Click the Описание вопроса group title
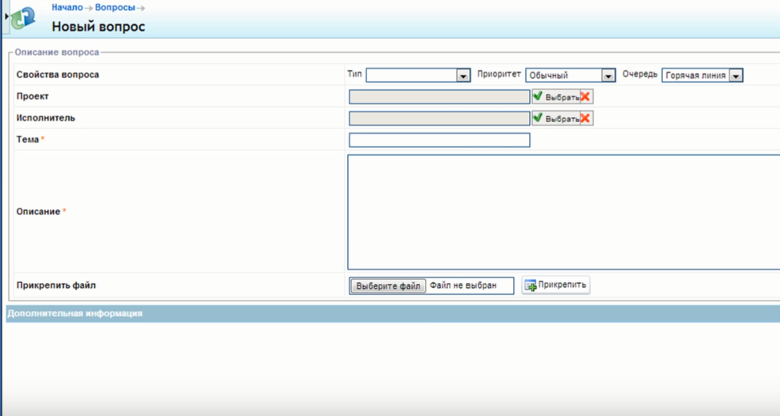 point(57,52)
